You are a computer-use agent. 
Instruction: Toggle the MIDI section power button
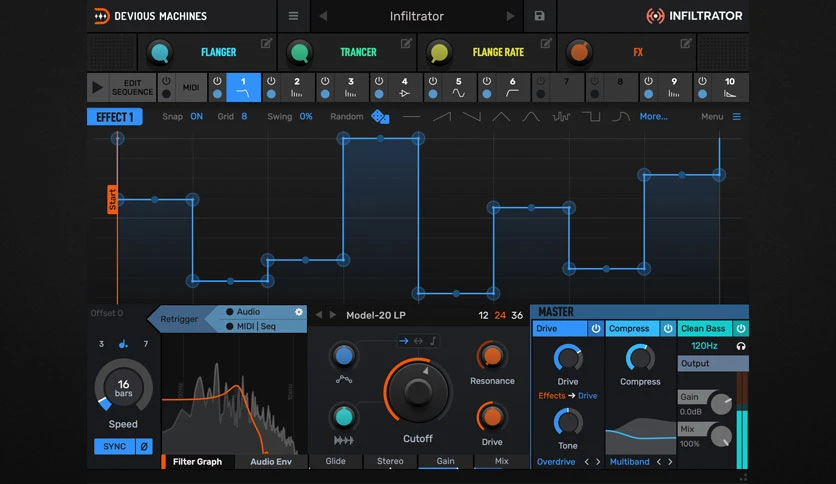(x=166, y=82)
